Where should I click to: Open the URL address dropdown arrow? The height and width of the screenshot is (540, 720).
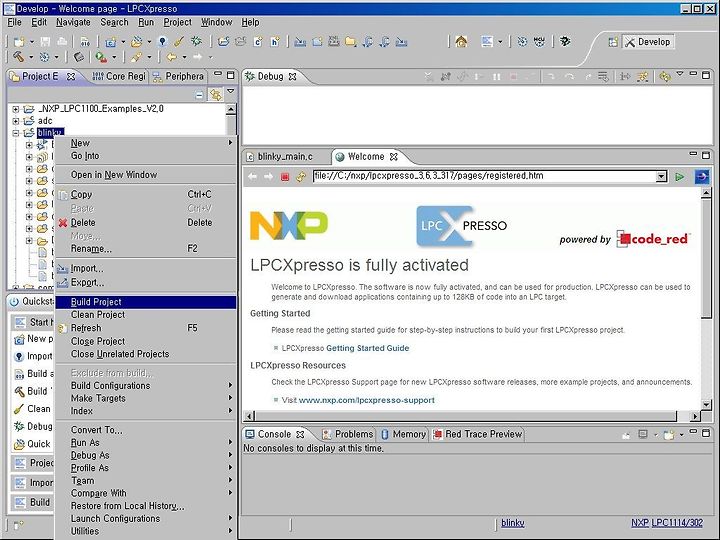click(x=661, y=177)
